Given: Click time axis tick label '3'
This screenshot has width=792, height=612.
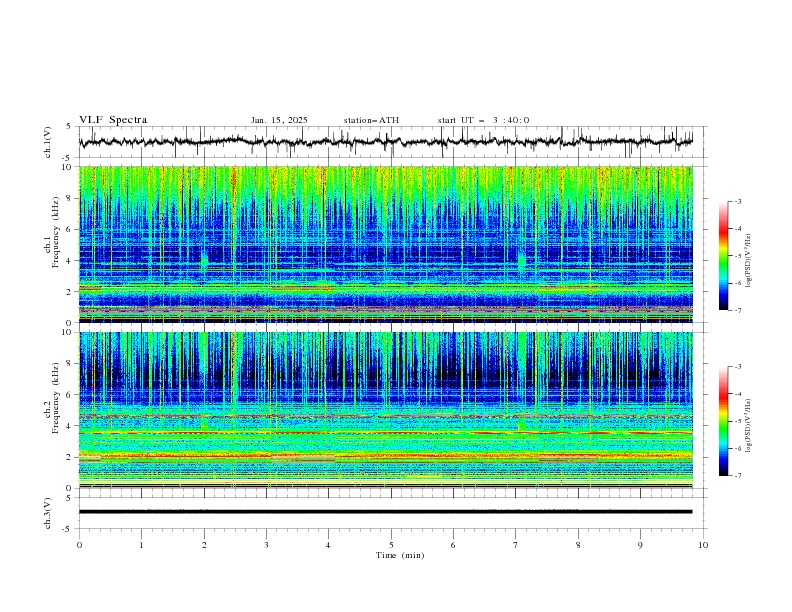Looking at the screenshot, I should 266,545.
